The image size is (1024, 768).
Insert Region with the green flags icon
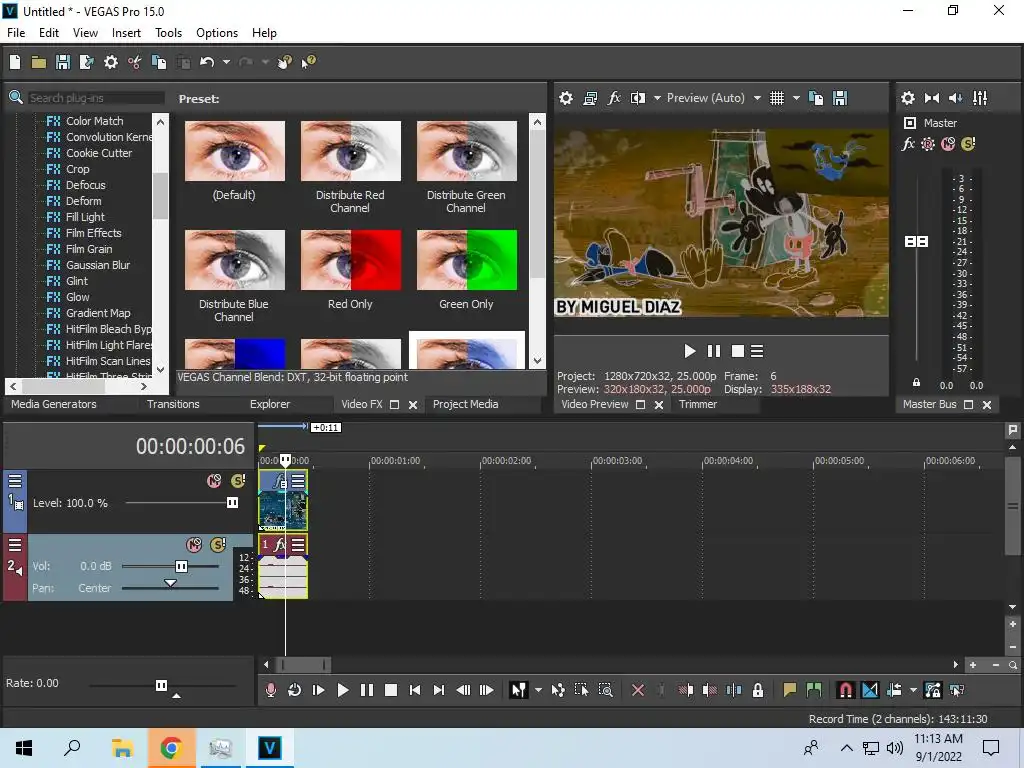[814, 690]
